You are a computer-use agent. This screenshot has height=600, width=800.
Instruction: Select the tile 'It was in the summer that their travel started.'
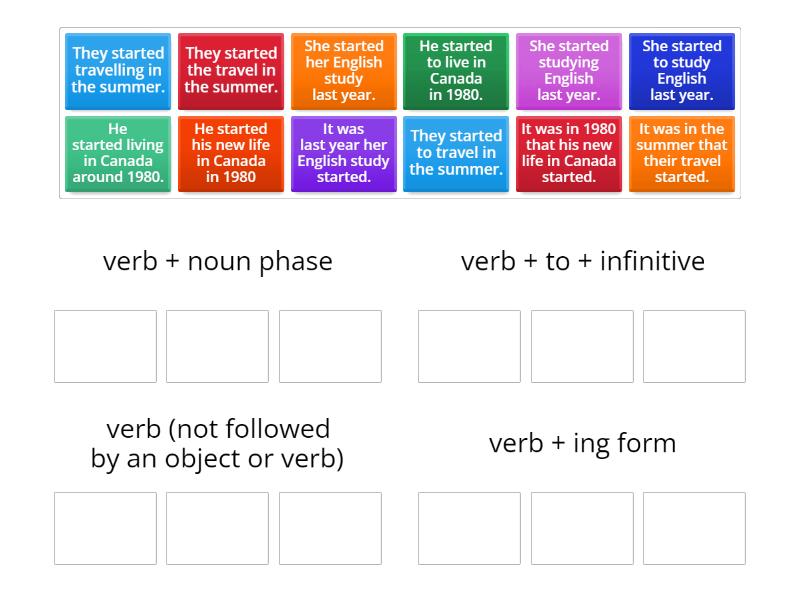682,153
